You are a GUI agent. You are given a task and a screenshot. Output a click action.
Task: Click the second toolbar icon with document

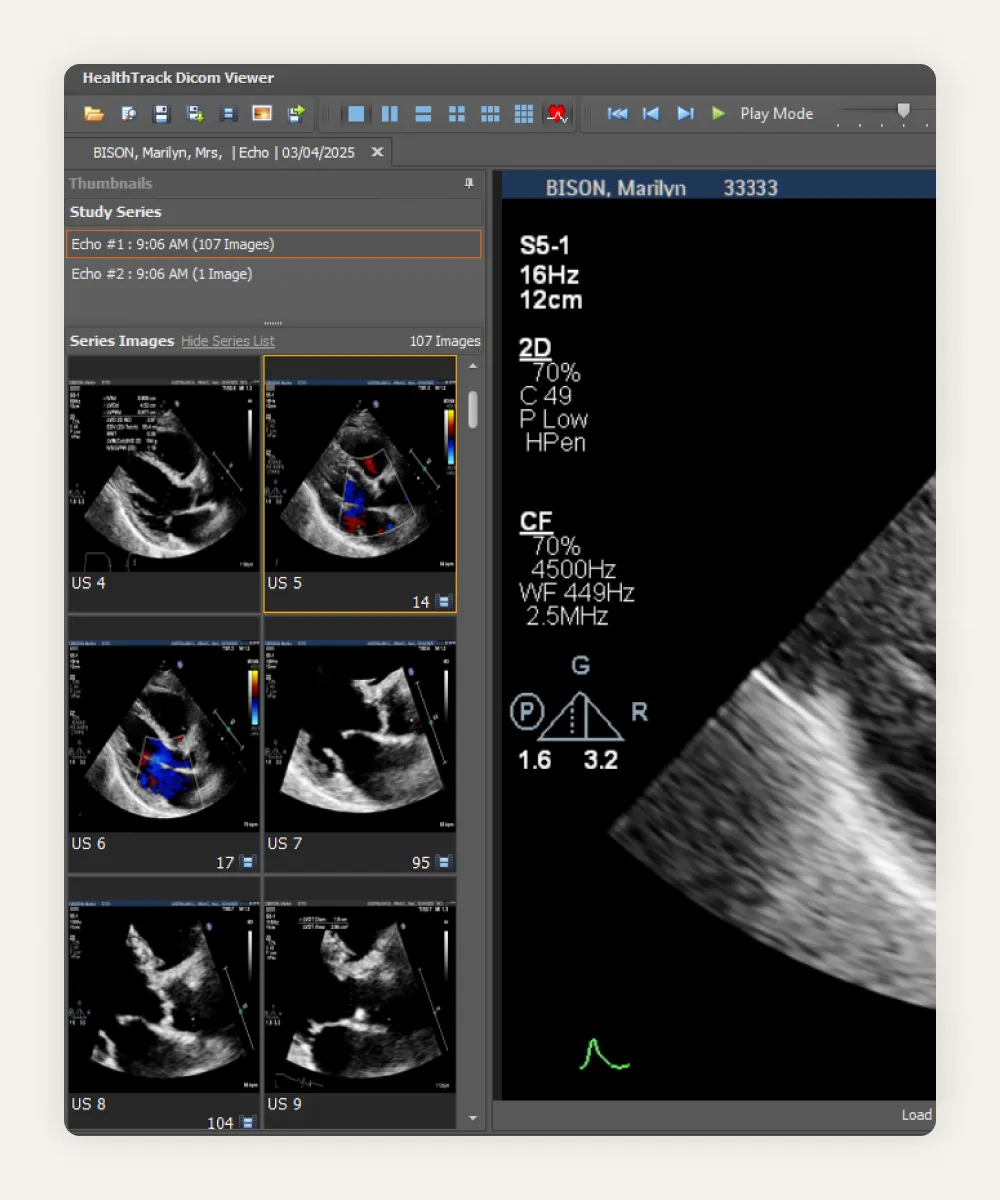pos(128,114)
